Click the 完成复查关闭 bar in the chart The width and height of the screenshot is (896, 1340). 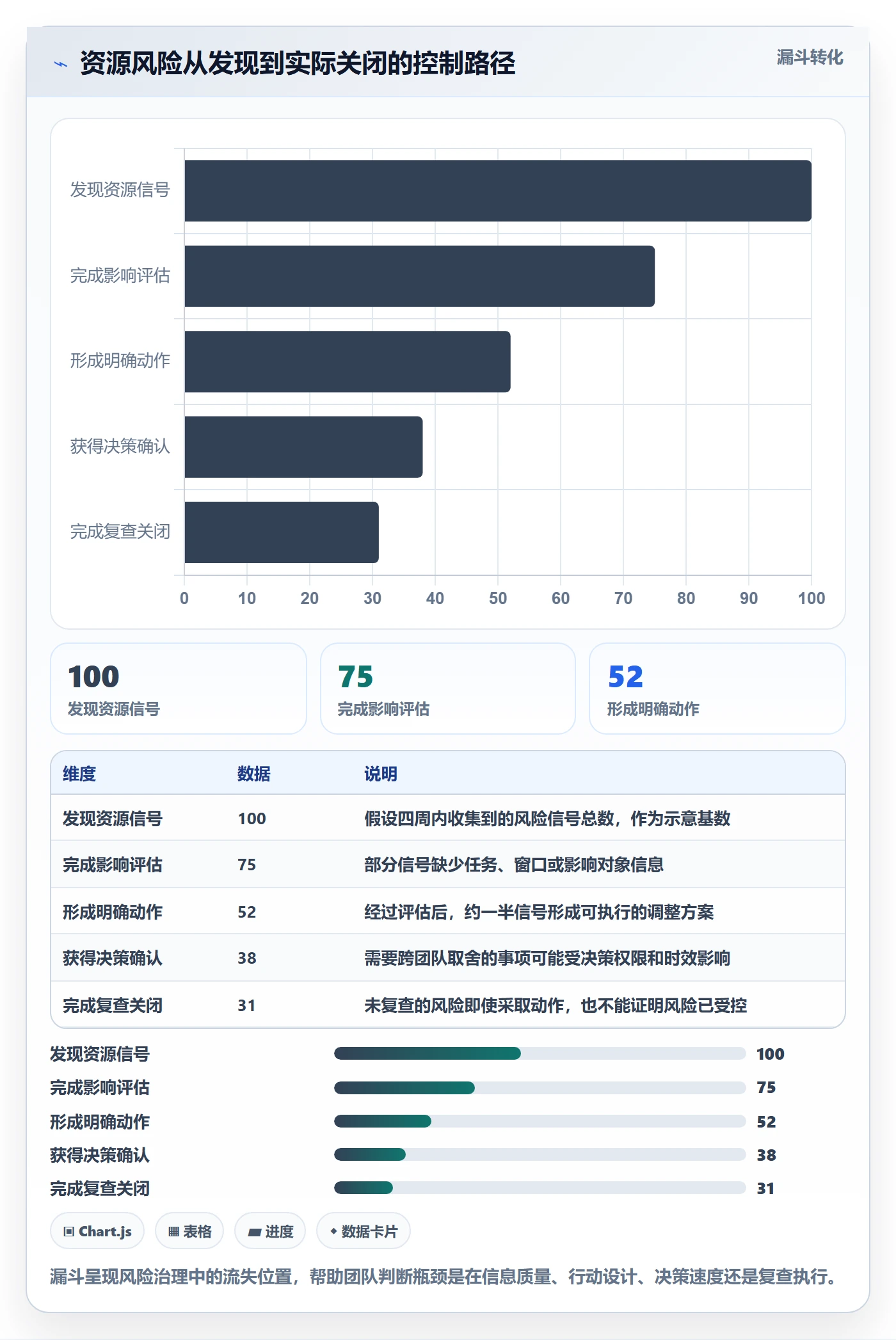click(282, 532)
